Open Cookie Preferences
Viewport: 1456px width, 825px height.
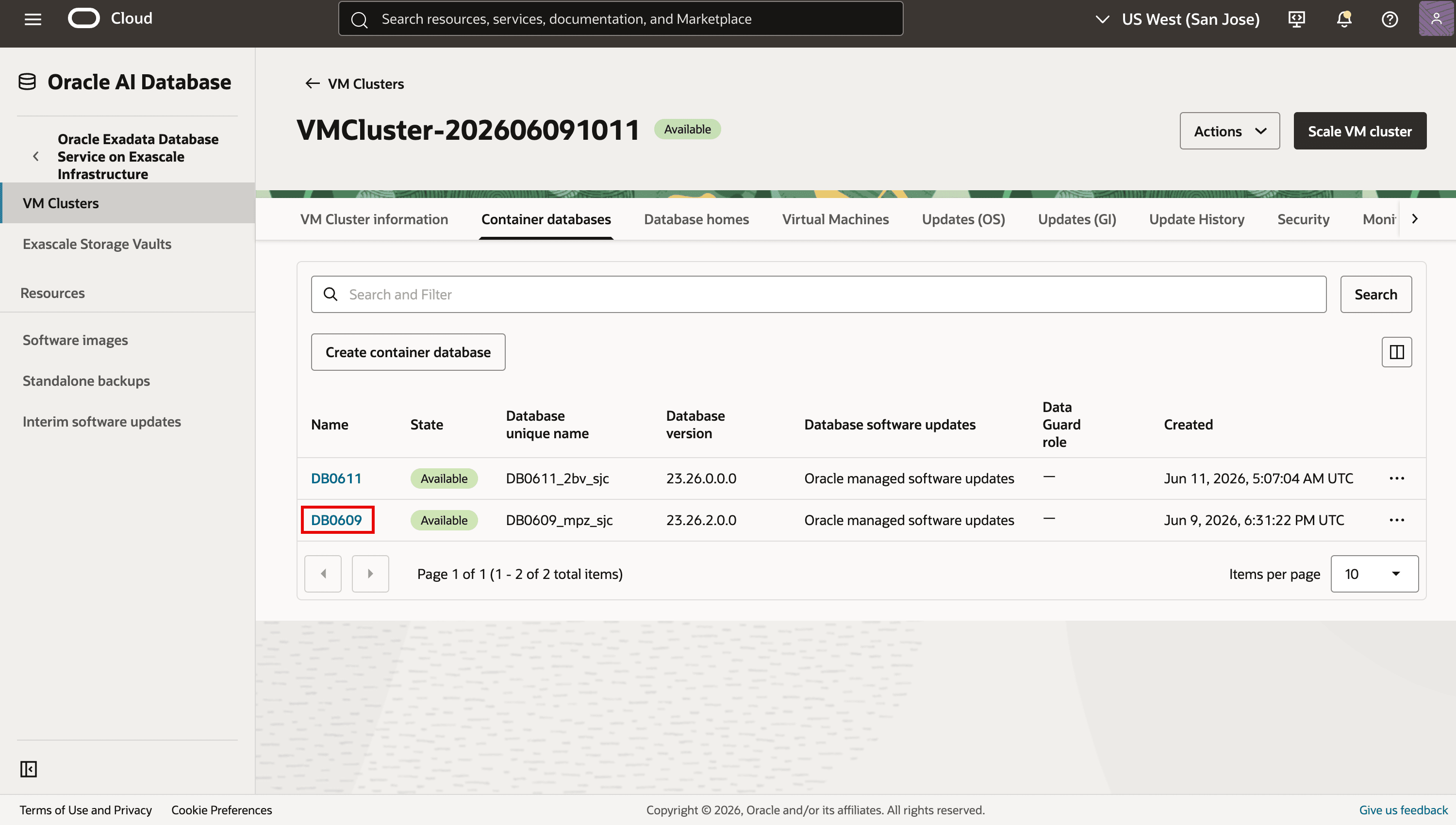221,810
